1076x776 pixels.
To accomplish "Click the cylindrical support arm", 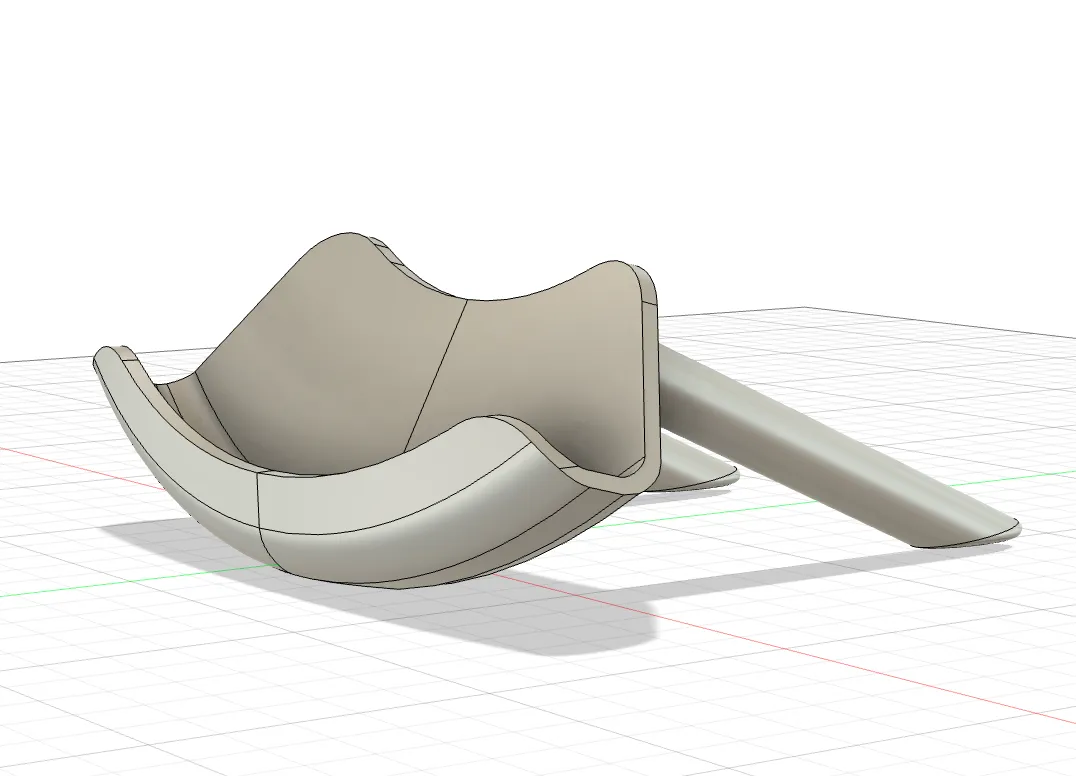I will pos(820,450).
